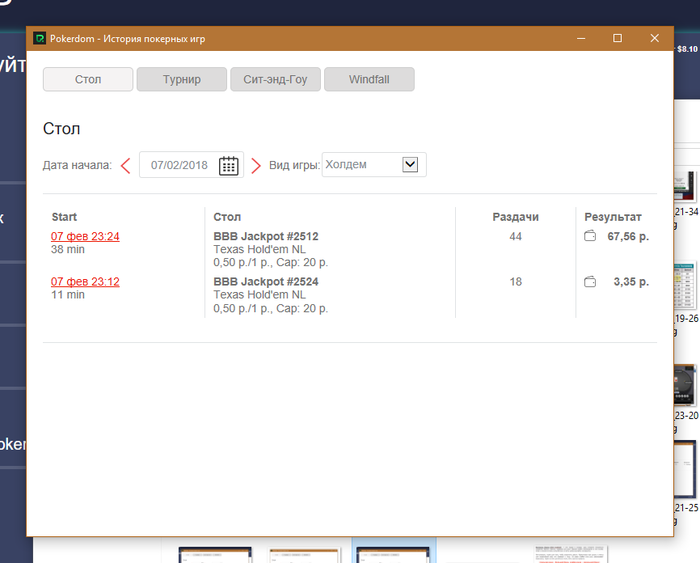This screenshot has width=700, height=563.
Task: Select thumbnail labeled 21-34 in background window
Action: click(686, 187)
